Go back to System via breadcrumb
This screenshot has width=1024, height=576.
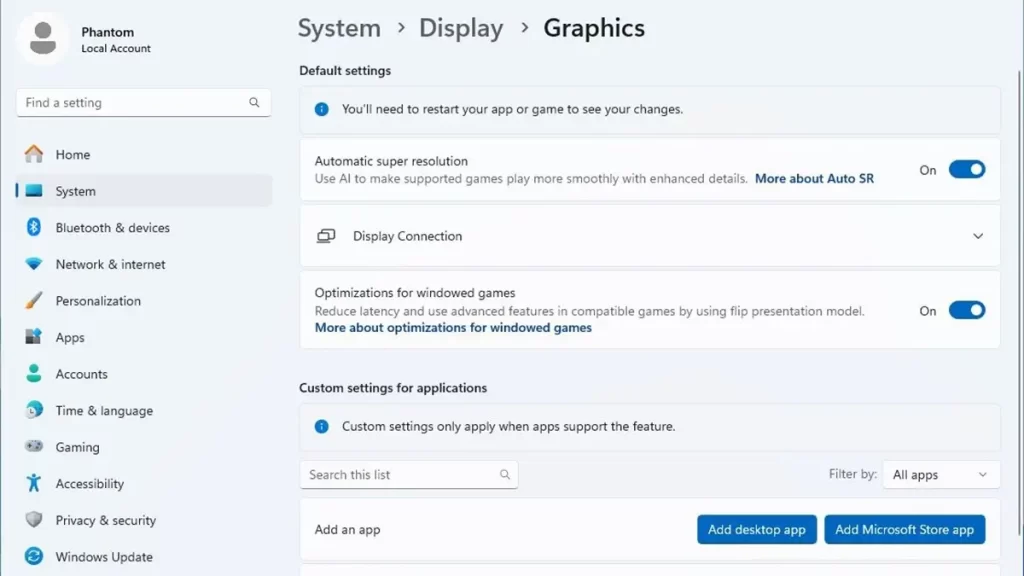[339, 29]
